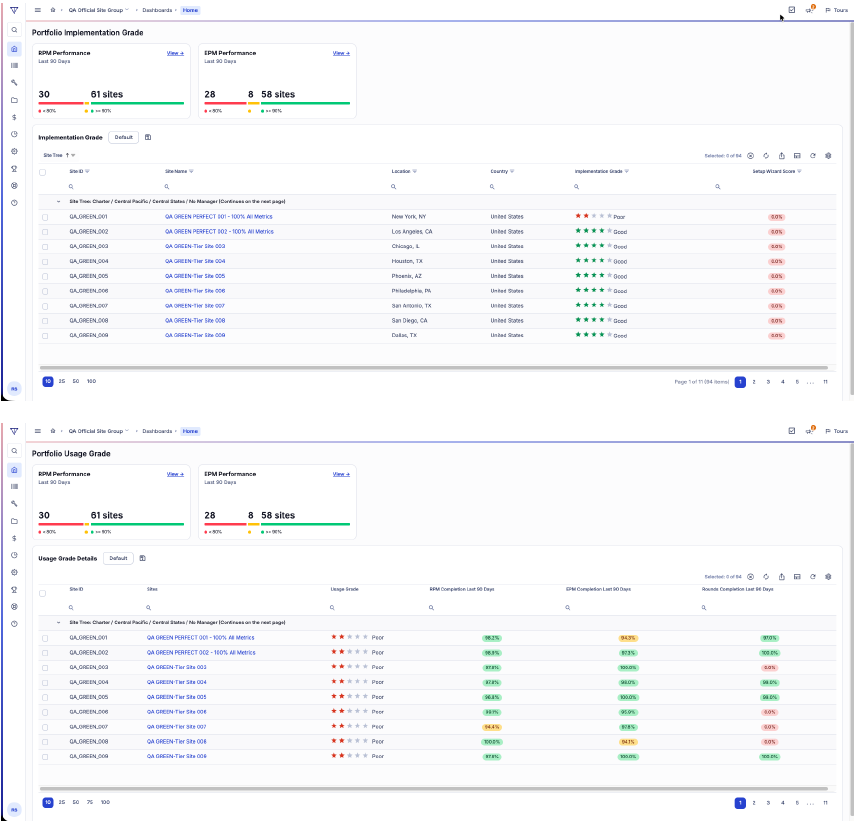
Task: Open QA GREEN PERFECT 002 link in Implementation table
Action: (x=219, y=232)
